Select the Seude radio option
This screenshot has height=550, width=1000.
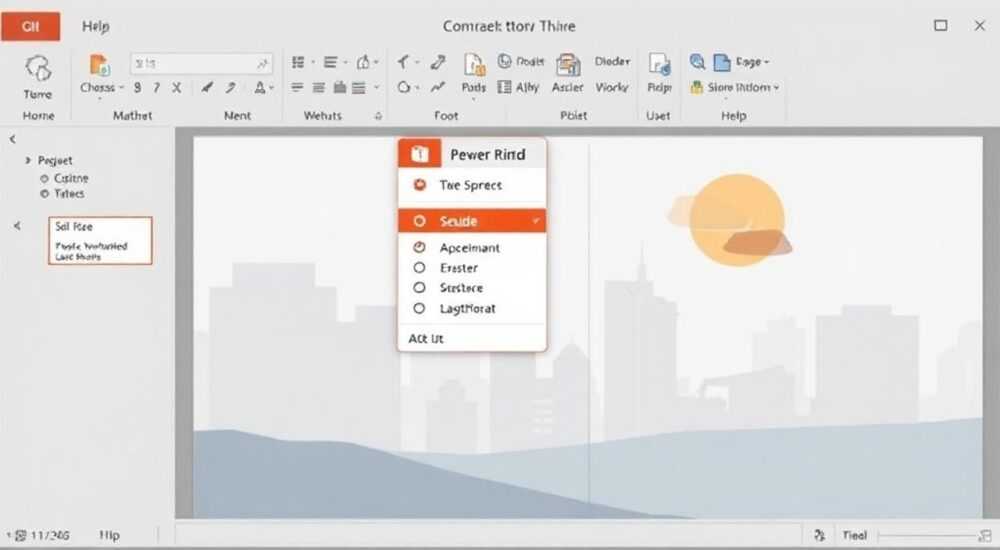pos(419,221)
